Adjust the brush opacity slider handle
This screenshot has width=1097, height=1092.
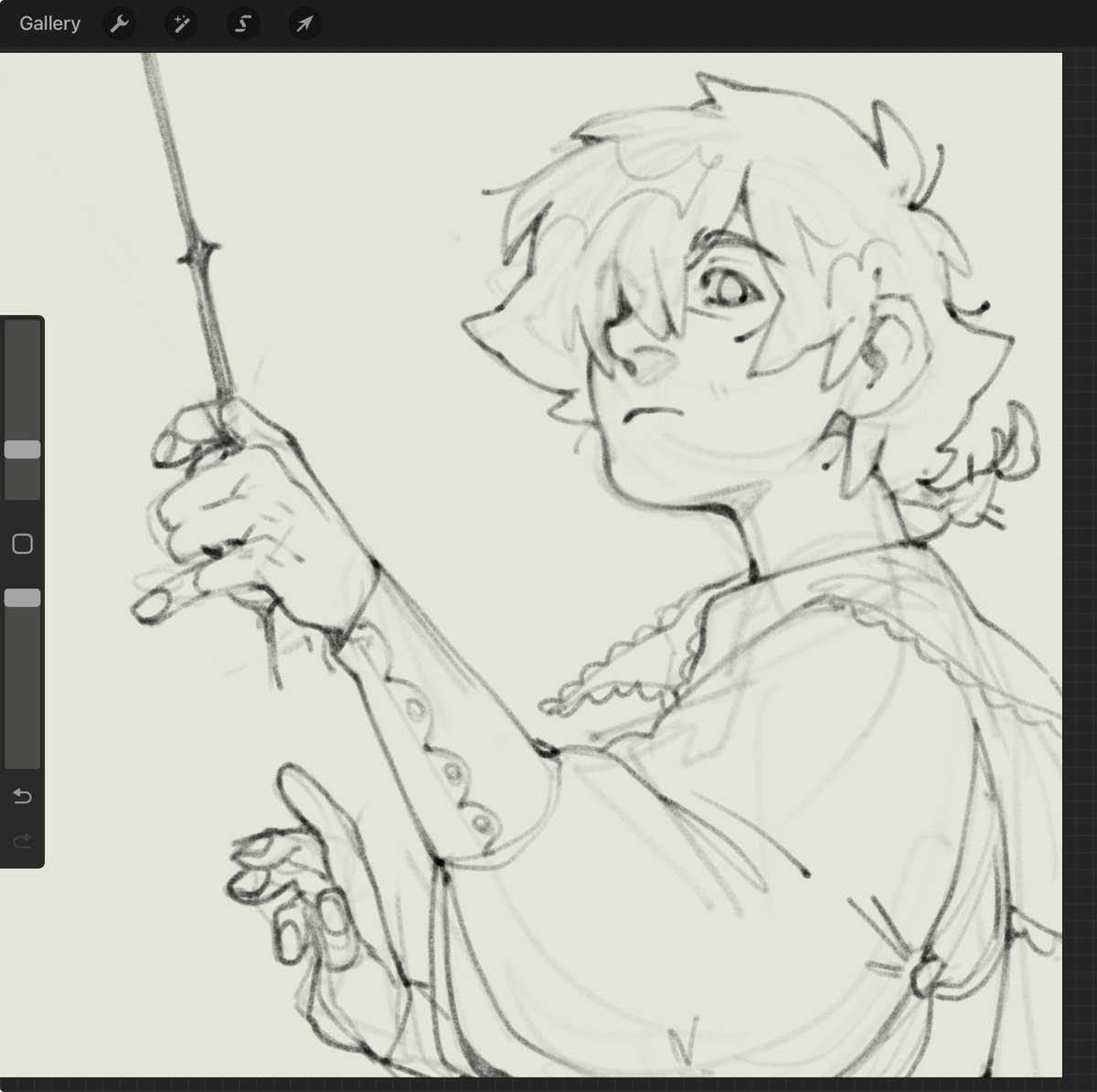pos(22,598)
